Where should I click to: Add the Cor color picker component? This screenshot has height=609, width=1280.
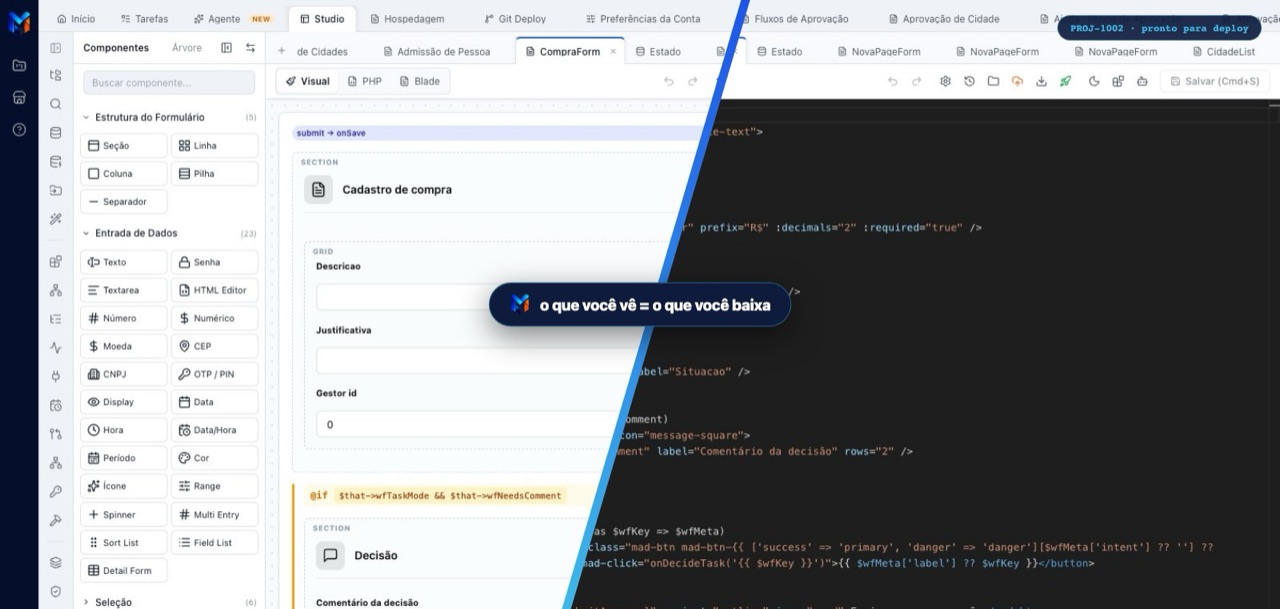point(214,458)
